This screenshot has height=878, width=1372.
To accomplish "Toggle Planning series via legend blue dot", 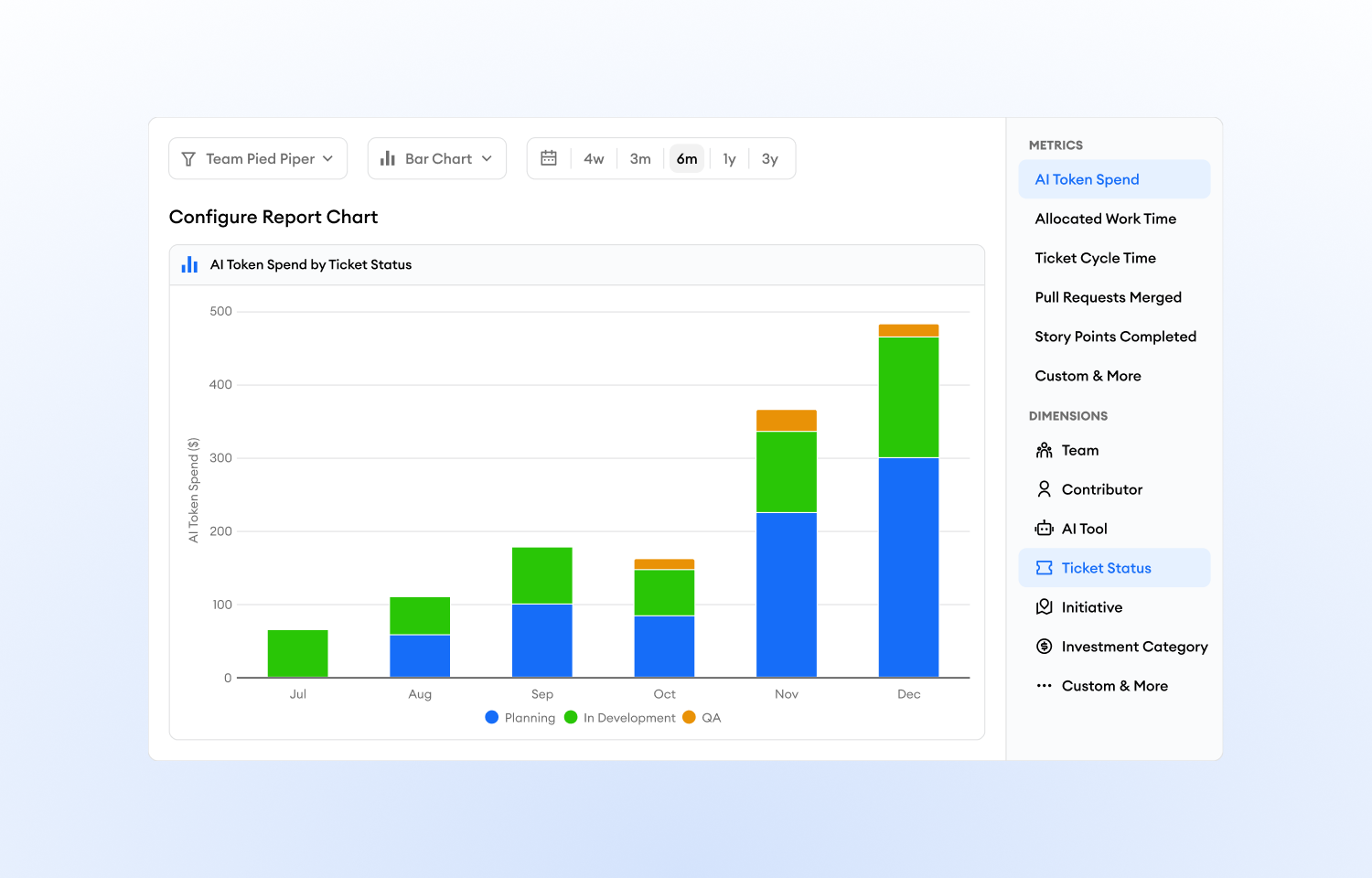I will [x=492, y=717].
